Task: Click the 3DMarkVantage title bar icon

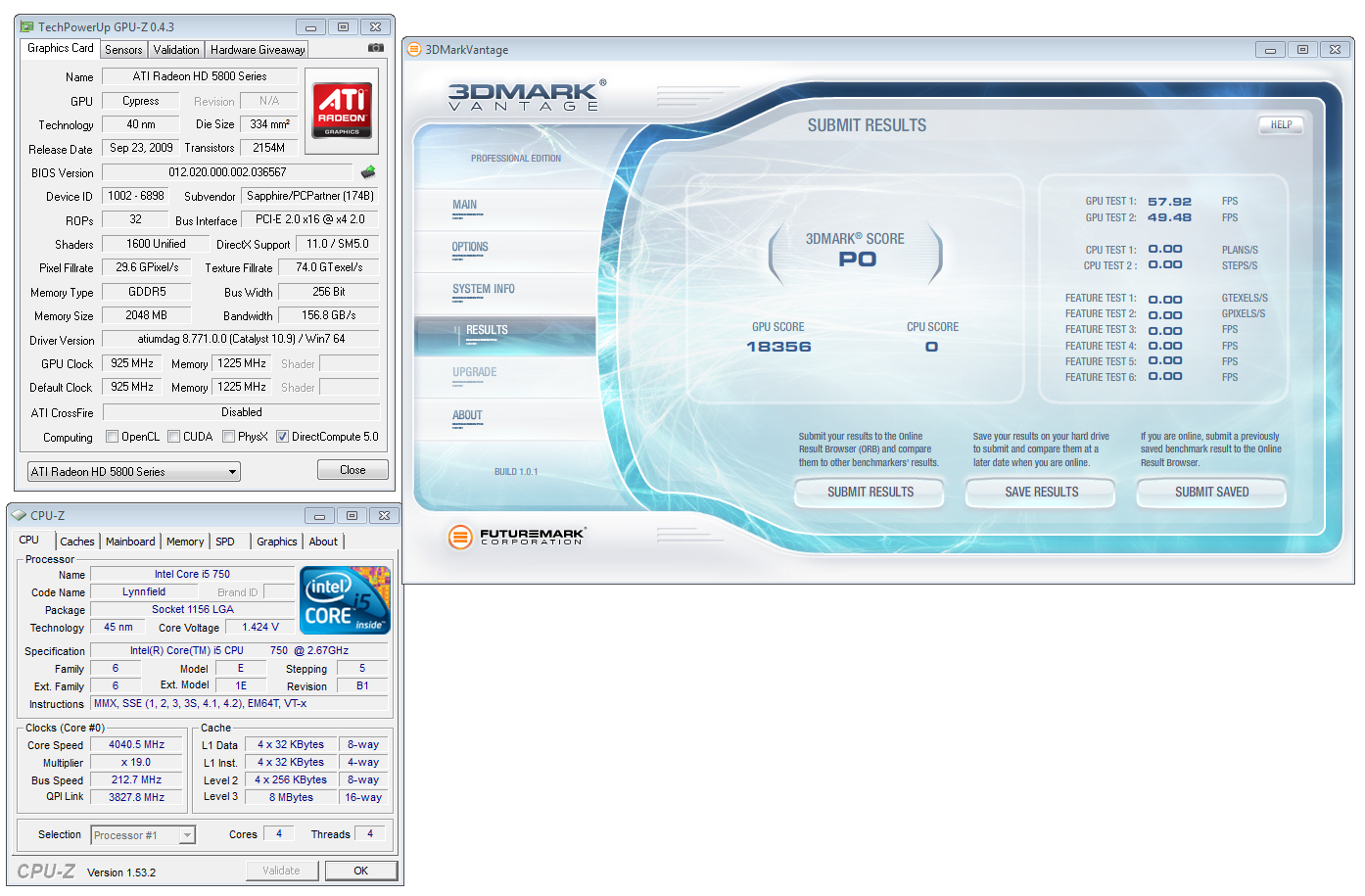Action: coord(414,49)
